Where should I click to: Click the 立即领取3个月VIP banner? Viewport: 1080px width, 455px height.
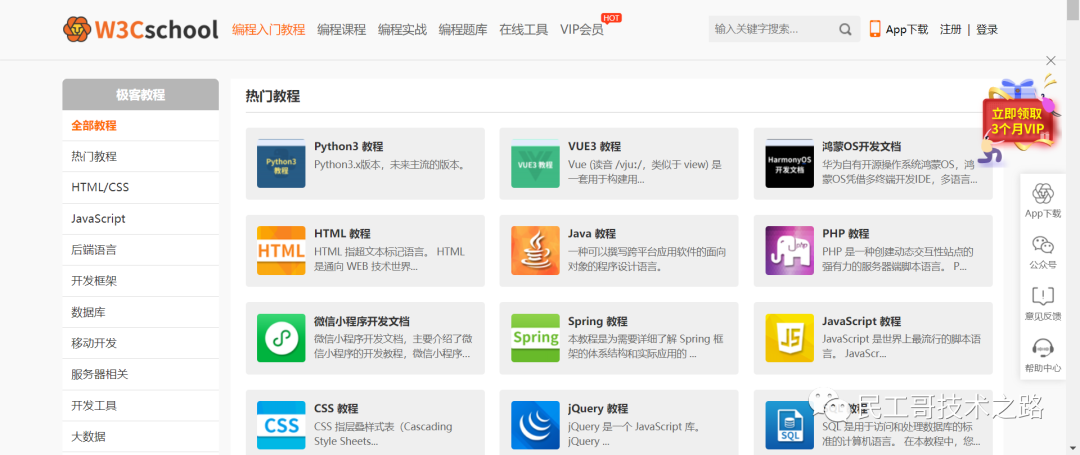point(1017,122)
